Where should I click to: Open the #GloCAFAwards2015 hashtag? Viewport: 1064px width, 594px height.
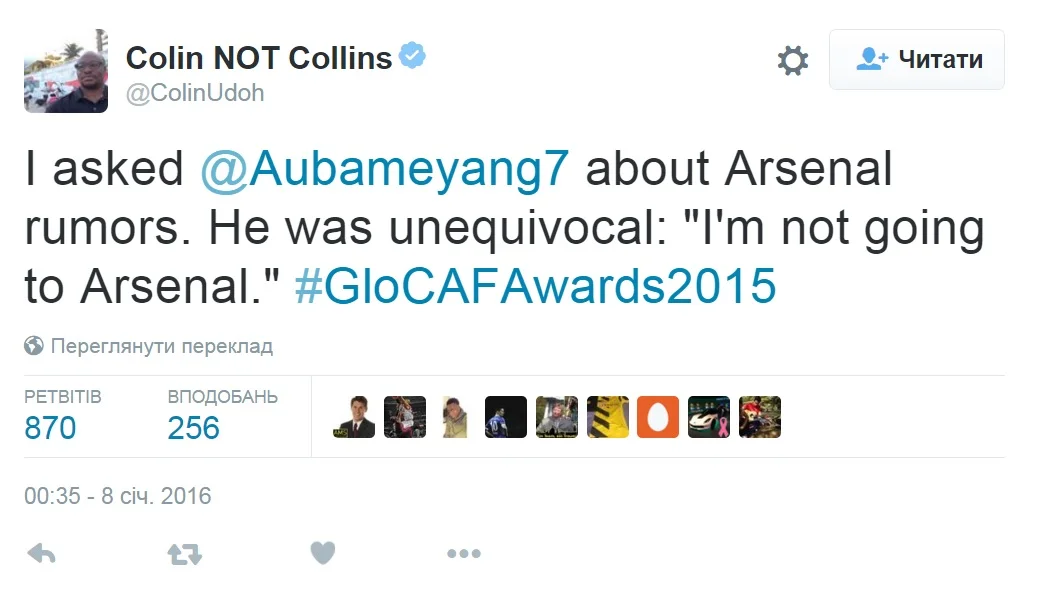pos(535,286)
